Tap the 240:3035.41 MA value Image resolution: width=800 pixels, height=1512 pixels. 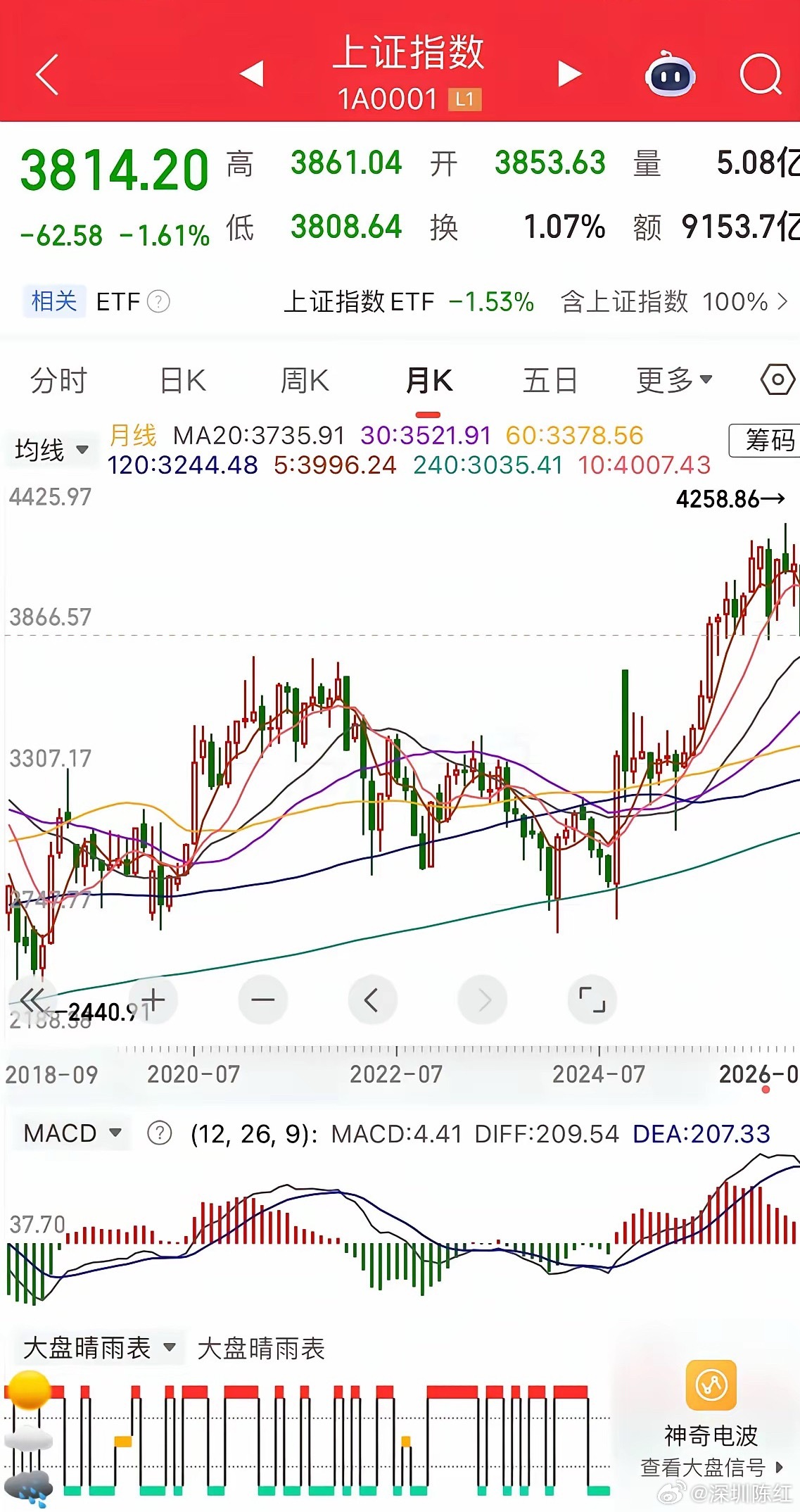click(488, 465)
